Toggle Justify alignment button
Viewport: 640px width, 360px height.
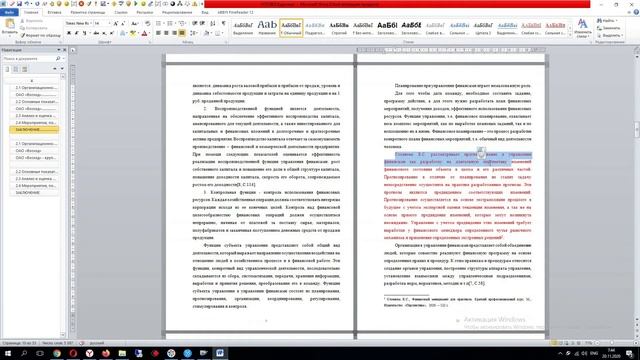pyautogui.click(x=182, y=33)
